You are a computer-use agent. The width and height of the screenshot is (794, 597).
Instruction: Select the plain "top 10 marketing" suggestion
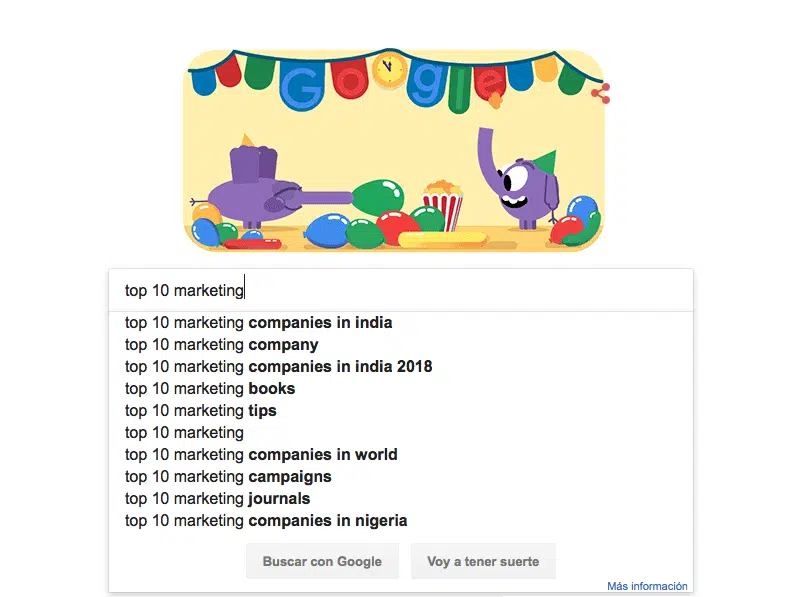point(184,433)
